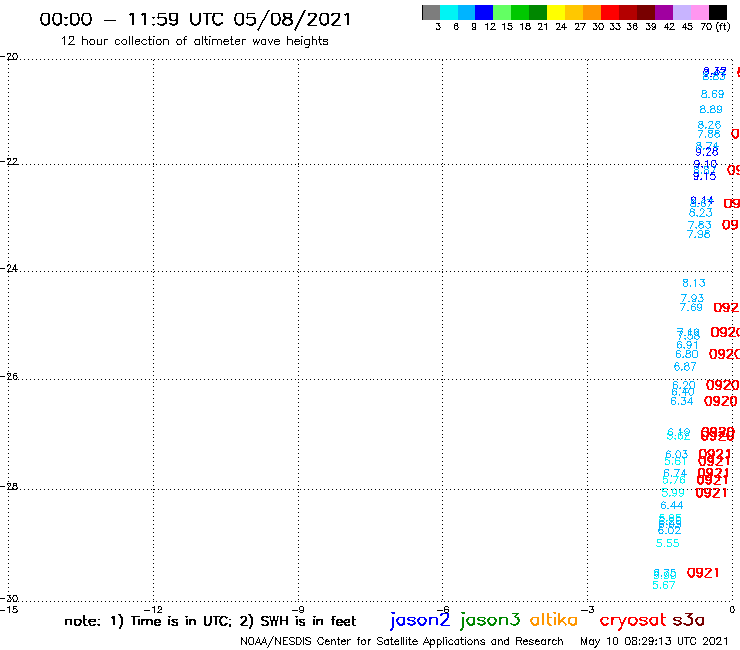This screenshot has width=740, height=650.
Task: Click the black swatch at legend end
Action: tap(718, 12)
